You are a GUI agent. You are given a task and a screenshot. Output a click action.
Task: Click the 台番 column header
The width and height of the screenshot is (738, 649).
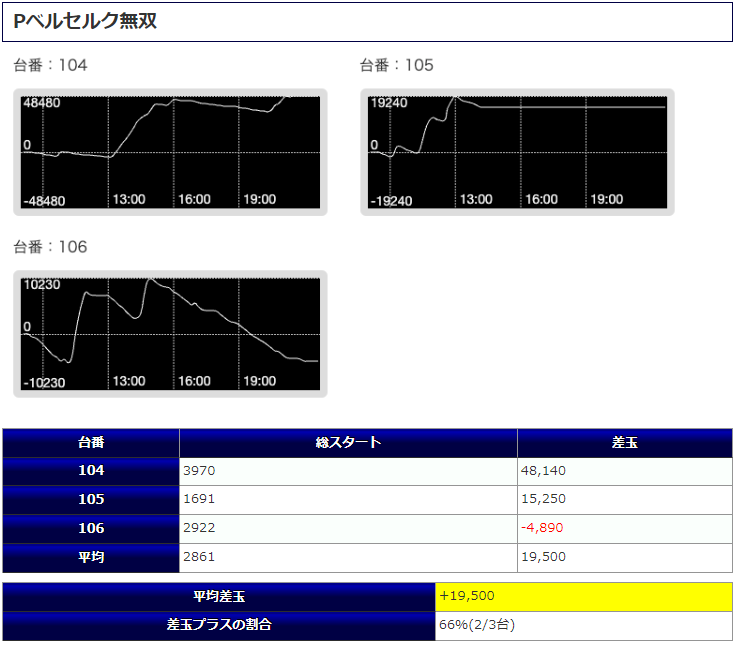click(x=91, y=443)
